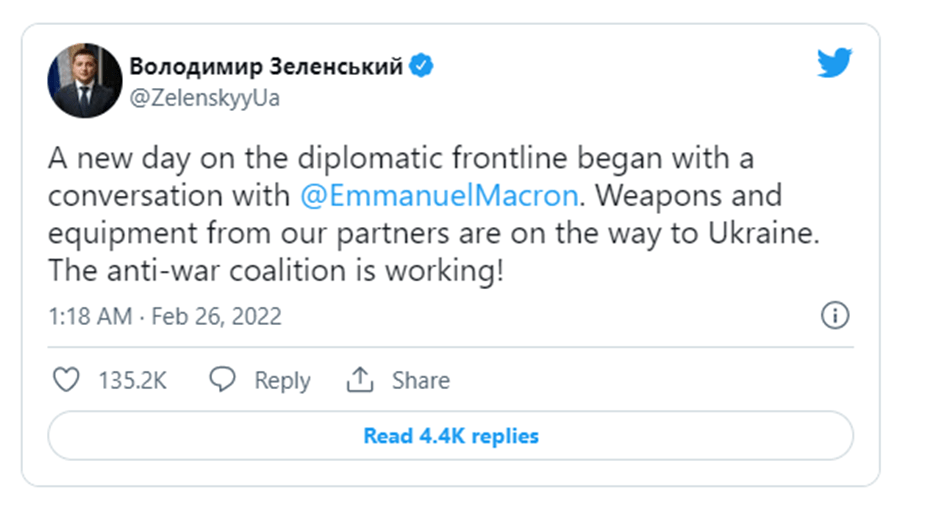Click the "Reply" text label
This screenshot has height=510, width=927.
point(282,381)
